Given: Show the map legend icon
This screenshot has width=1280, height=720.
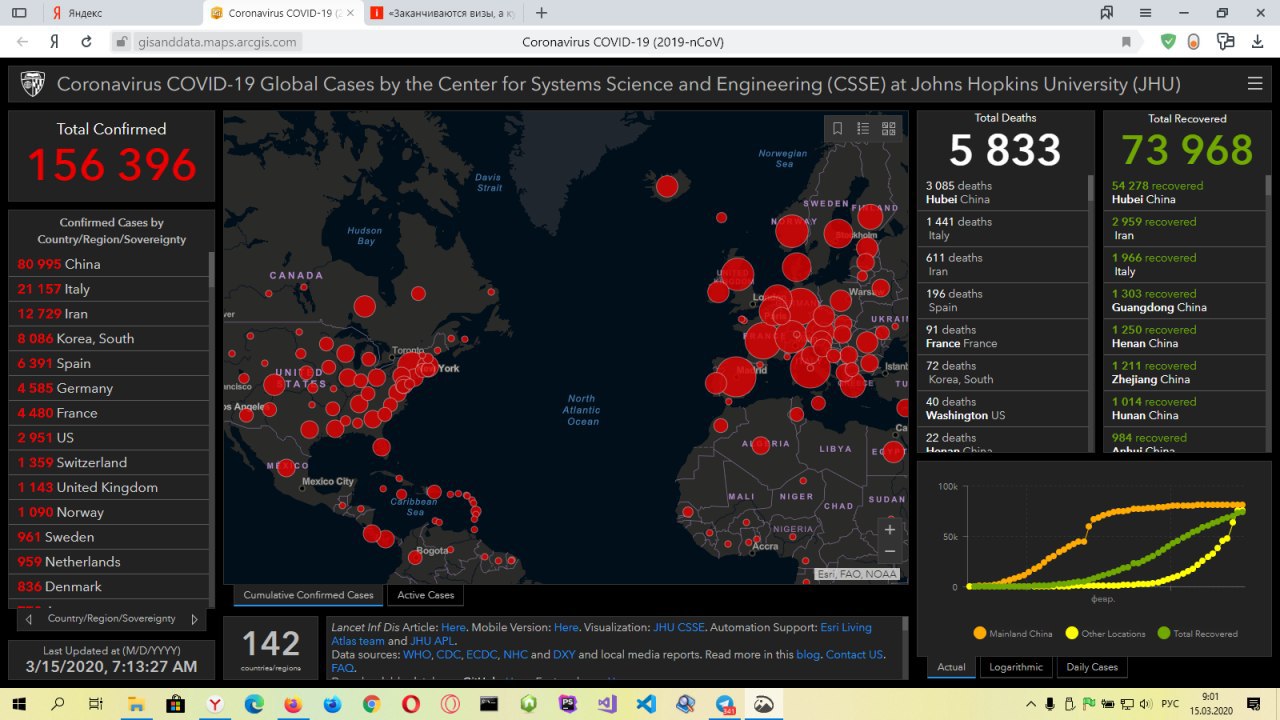Looking at the screenshot, I should [x=863, y=128].
